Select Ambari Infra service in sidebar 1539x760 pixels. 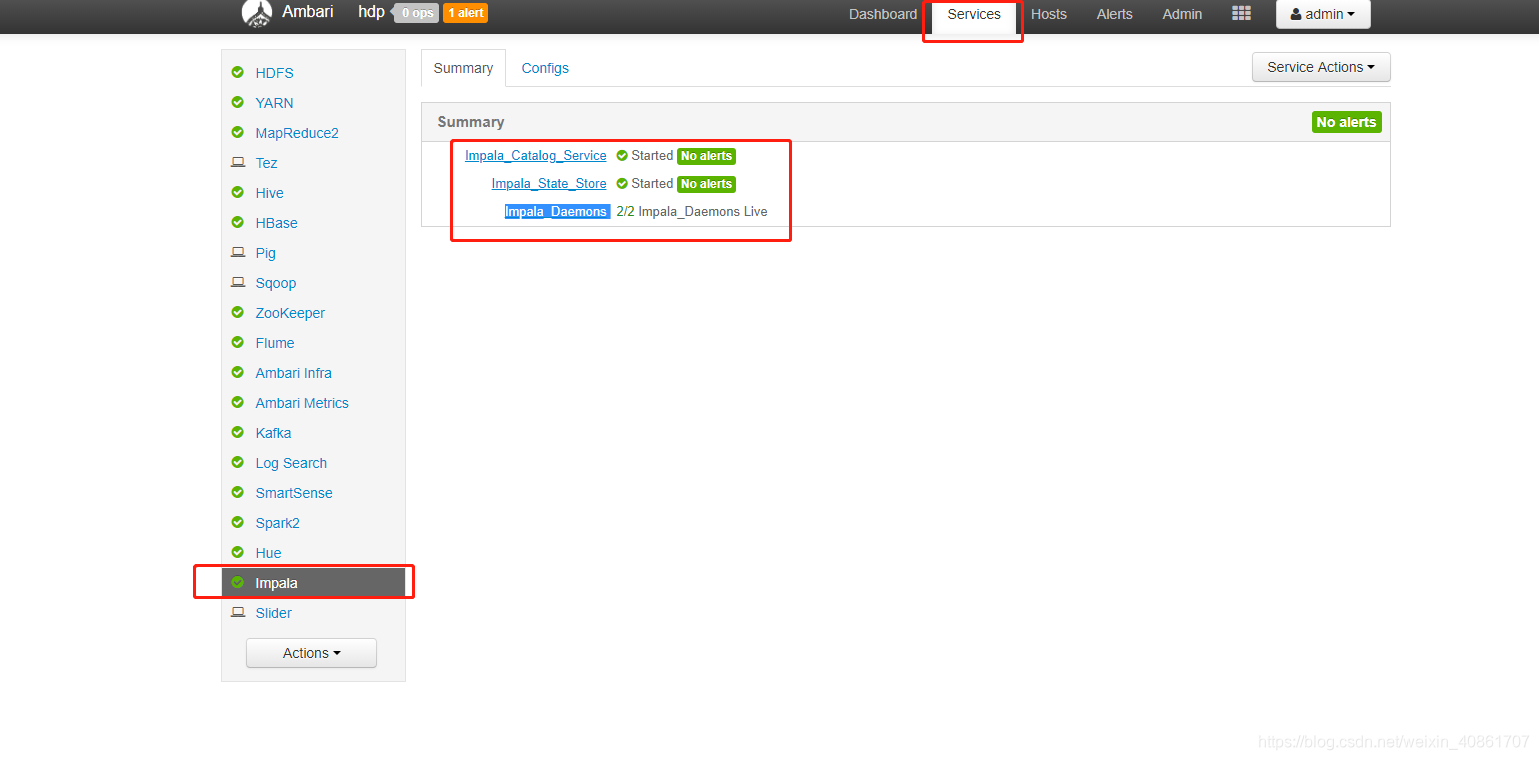tap(293, 373)
